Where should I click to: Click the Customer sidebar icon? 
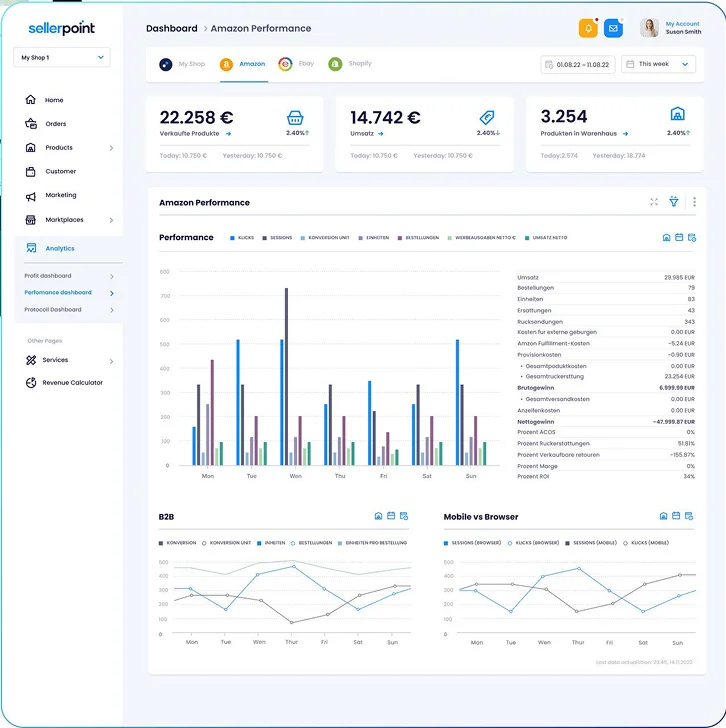click(x=31, y=171)
